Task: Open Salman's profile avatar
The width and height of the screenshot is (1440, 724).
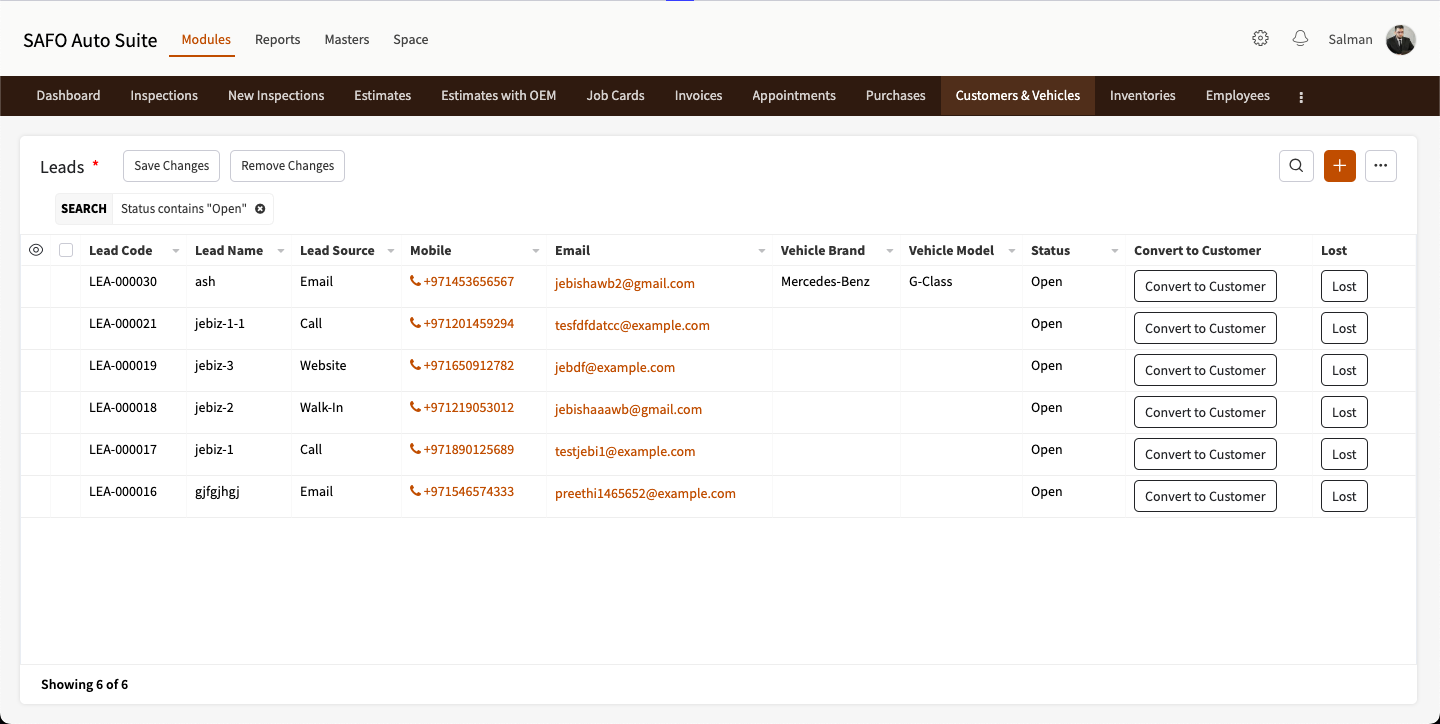Action: tap(1400, 40)
